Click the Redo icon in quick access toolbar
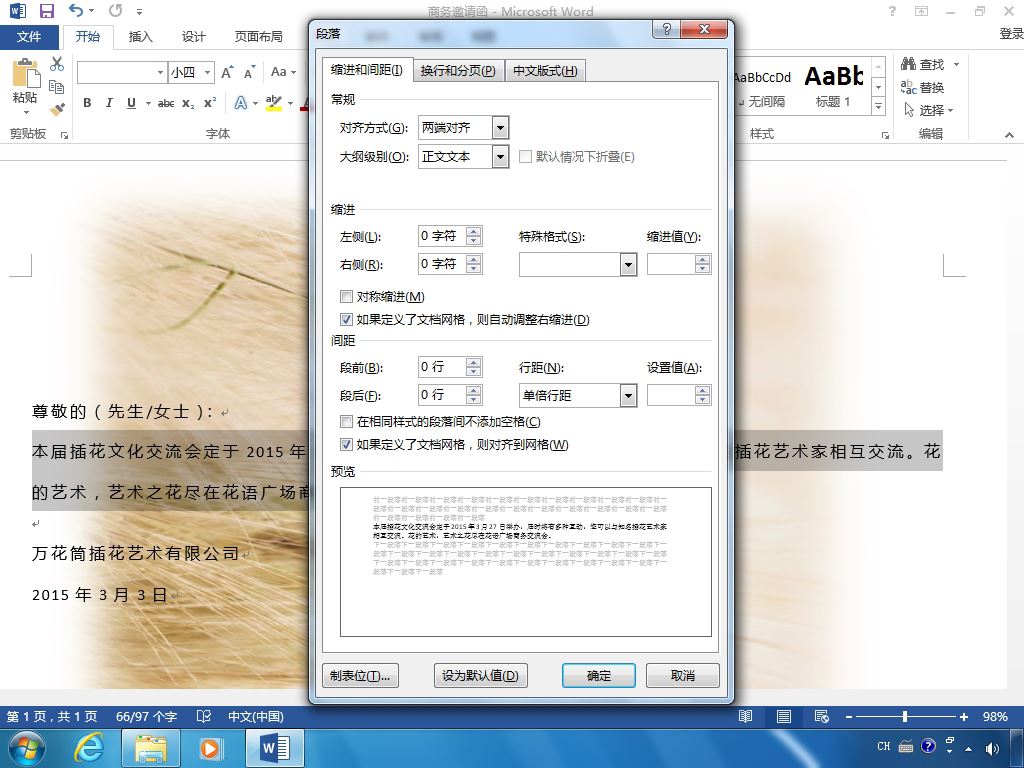The image size is (1024, 768). coord(116,10)
